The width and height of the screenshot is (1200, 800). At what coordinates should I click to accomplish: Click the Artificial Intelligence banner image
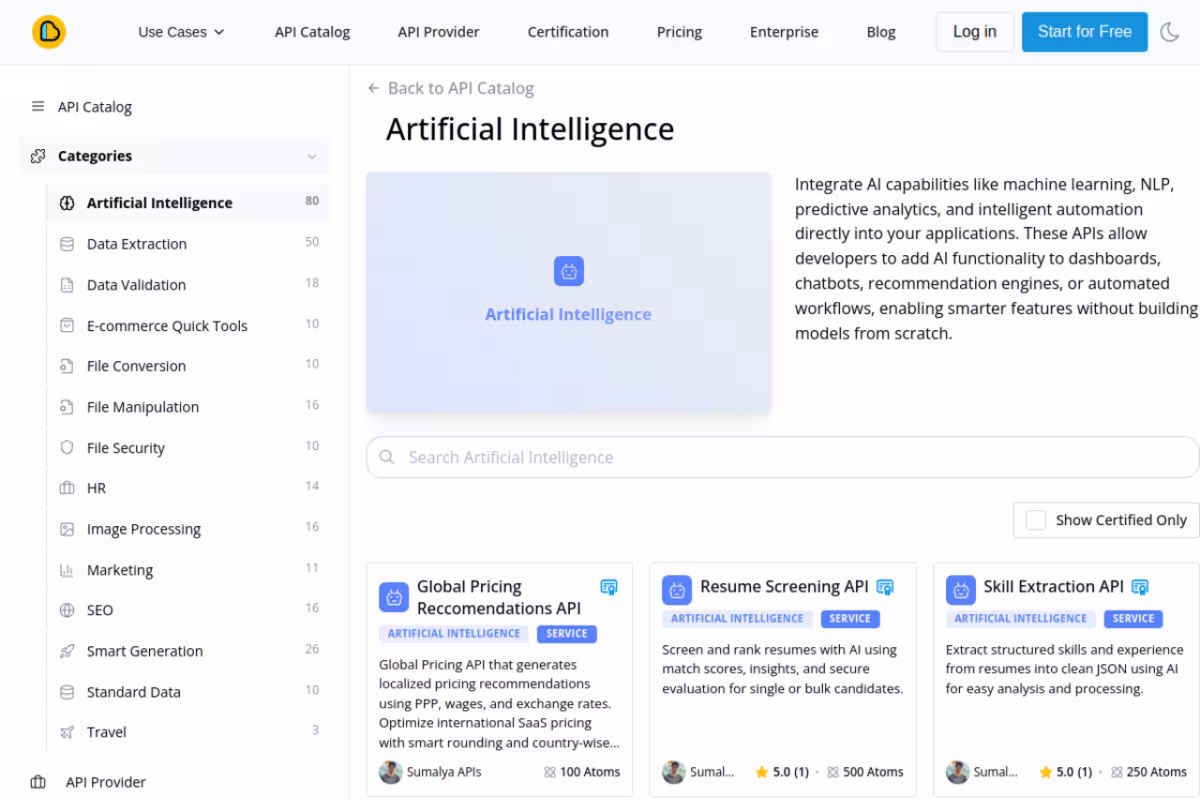click(568, 292)
